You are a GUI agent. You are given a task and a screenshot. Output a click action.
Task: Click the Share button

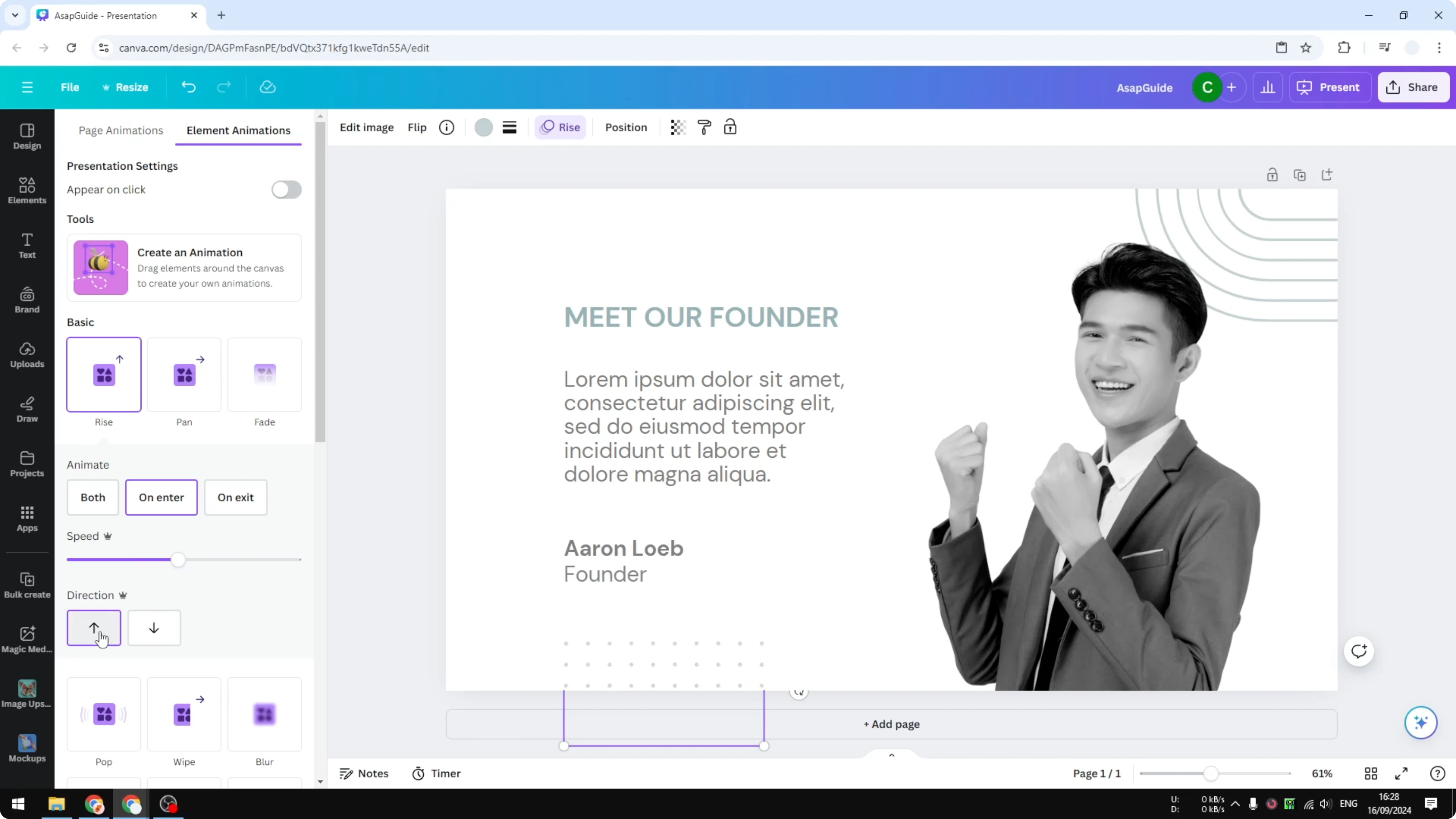(x=1414, y=87)
